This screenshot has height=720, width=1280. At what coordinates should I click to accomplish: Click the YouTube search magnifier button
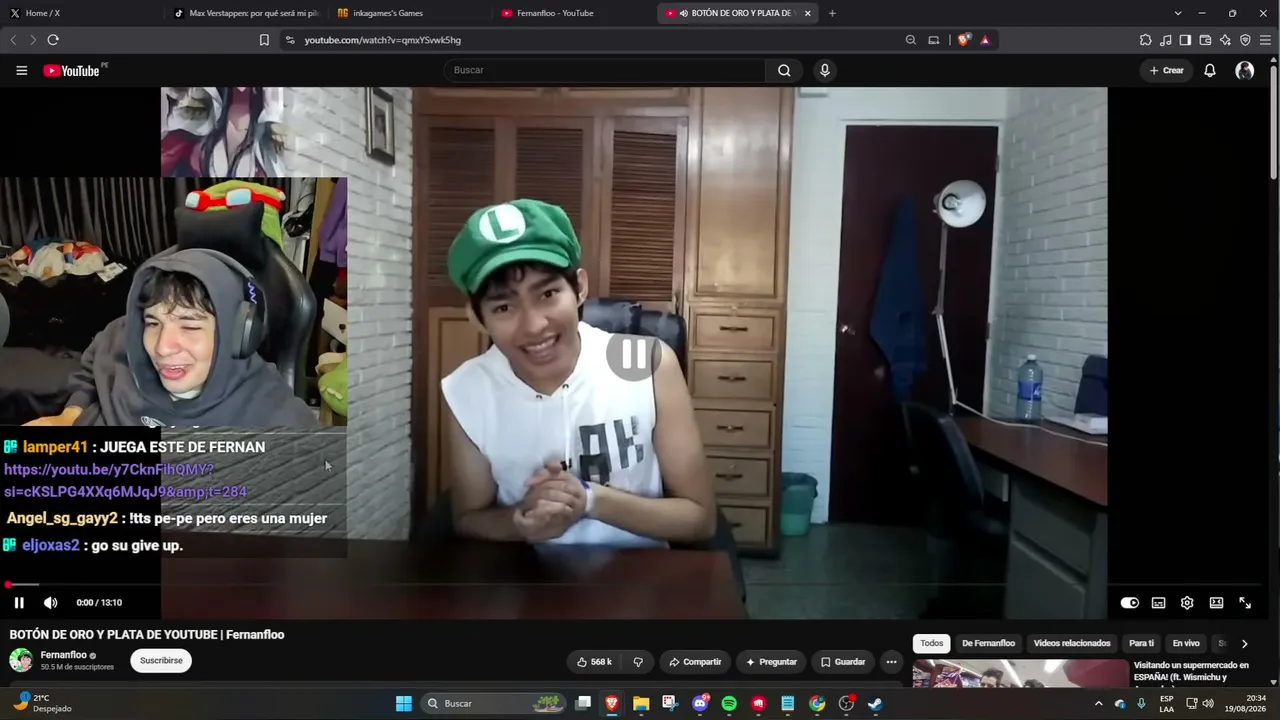(784, 70)
